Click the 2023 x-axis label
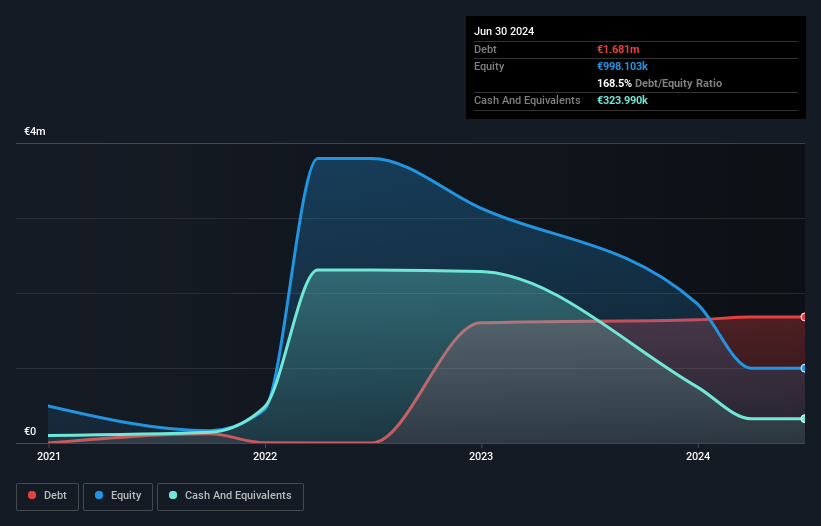 point(481,456)
